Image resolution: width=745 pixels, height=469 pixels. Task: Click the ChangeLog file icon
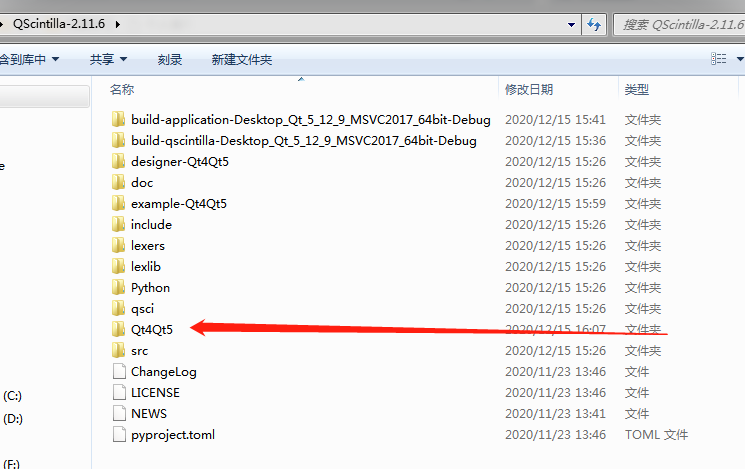click(x=119, y=371)
